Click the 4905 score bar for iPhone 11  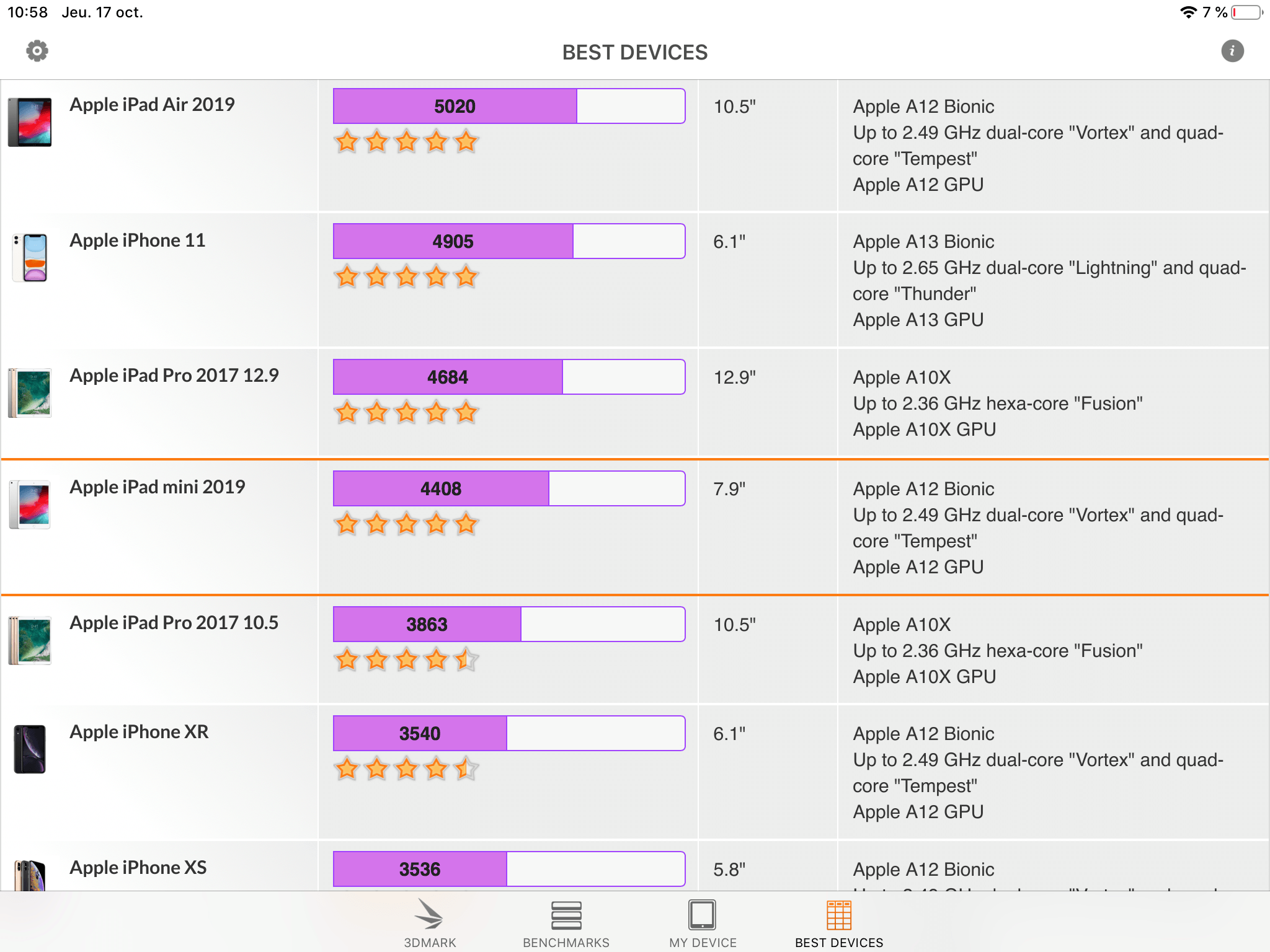tap(508, 241)
